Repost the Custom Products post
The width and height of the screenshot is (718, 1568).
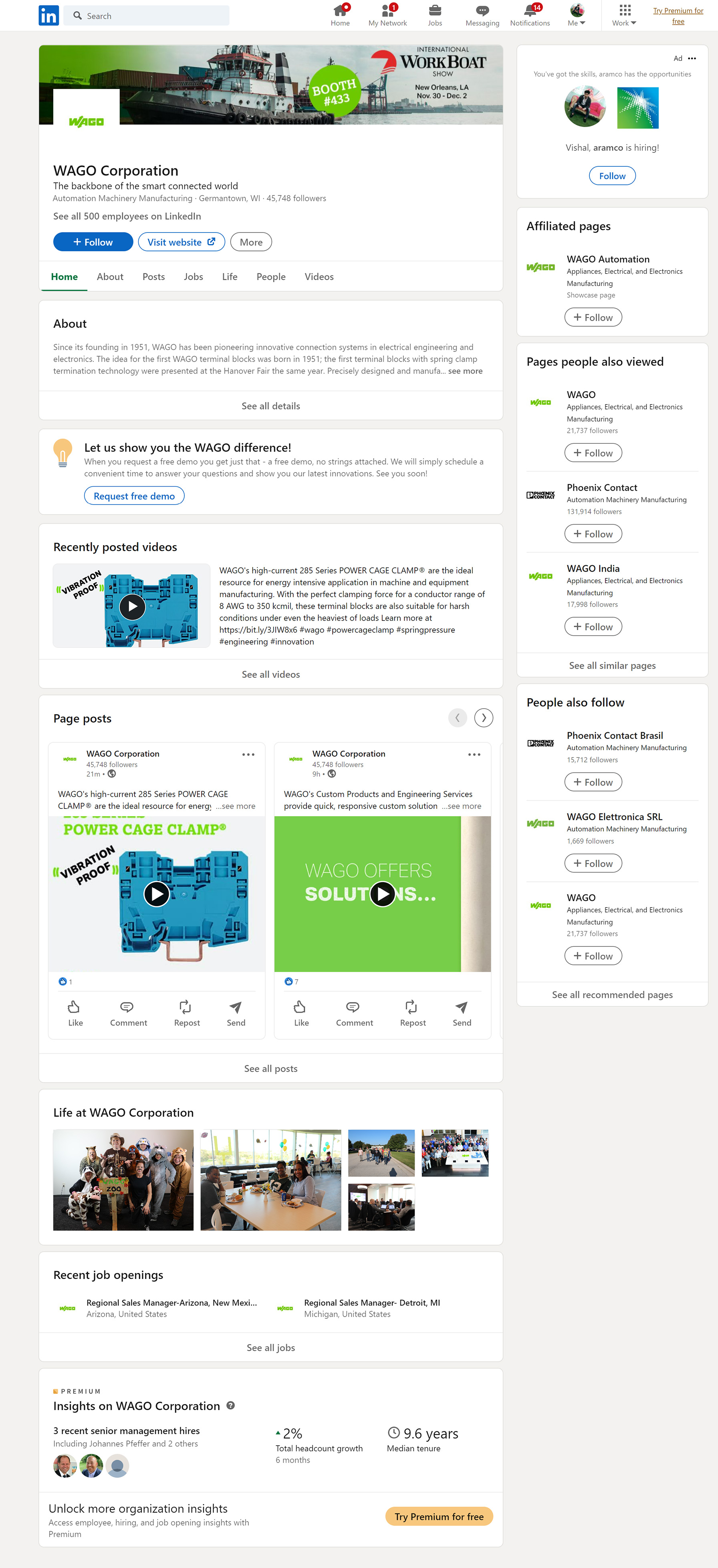(x=413, y=1013)
